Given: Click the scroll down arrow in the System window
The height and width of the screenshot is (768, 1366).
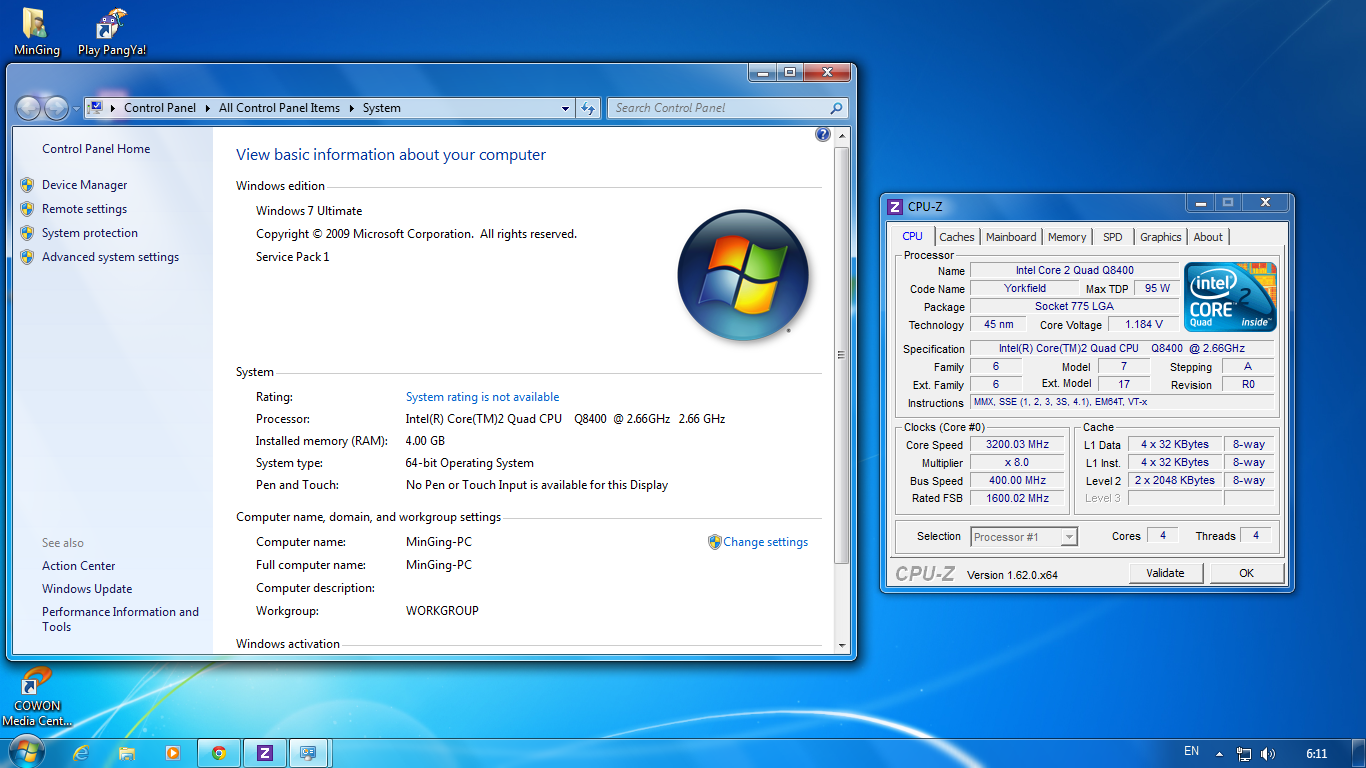Looking at the screenshot, I should click(842, 646).
